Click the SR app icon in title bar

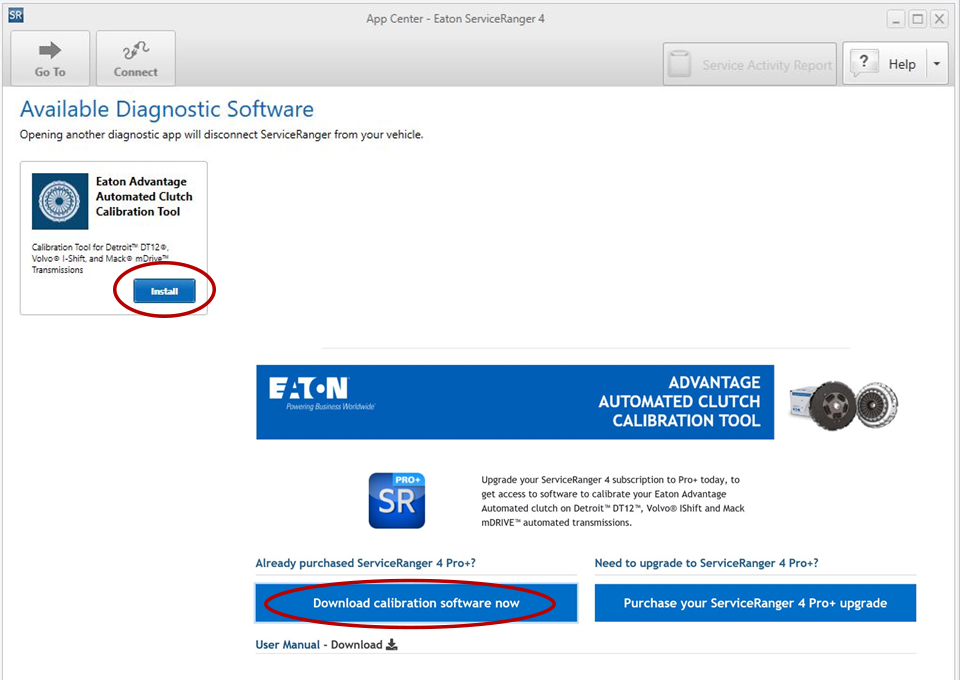point(16,15)
